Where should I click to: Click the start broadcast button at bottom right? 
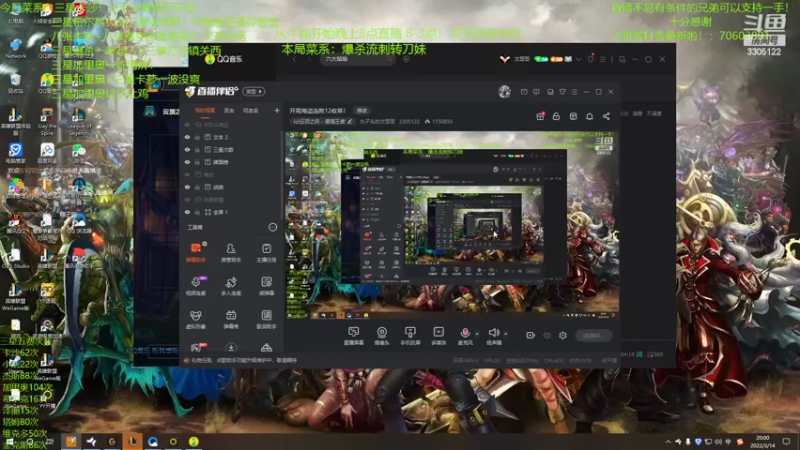594,335
